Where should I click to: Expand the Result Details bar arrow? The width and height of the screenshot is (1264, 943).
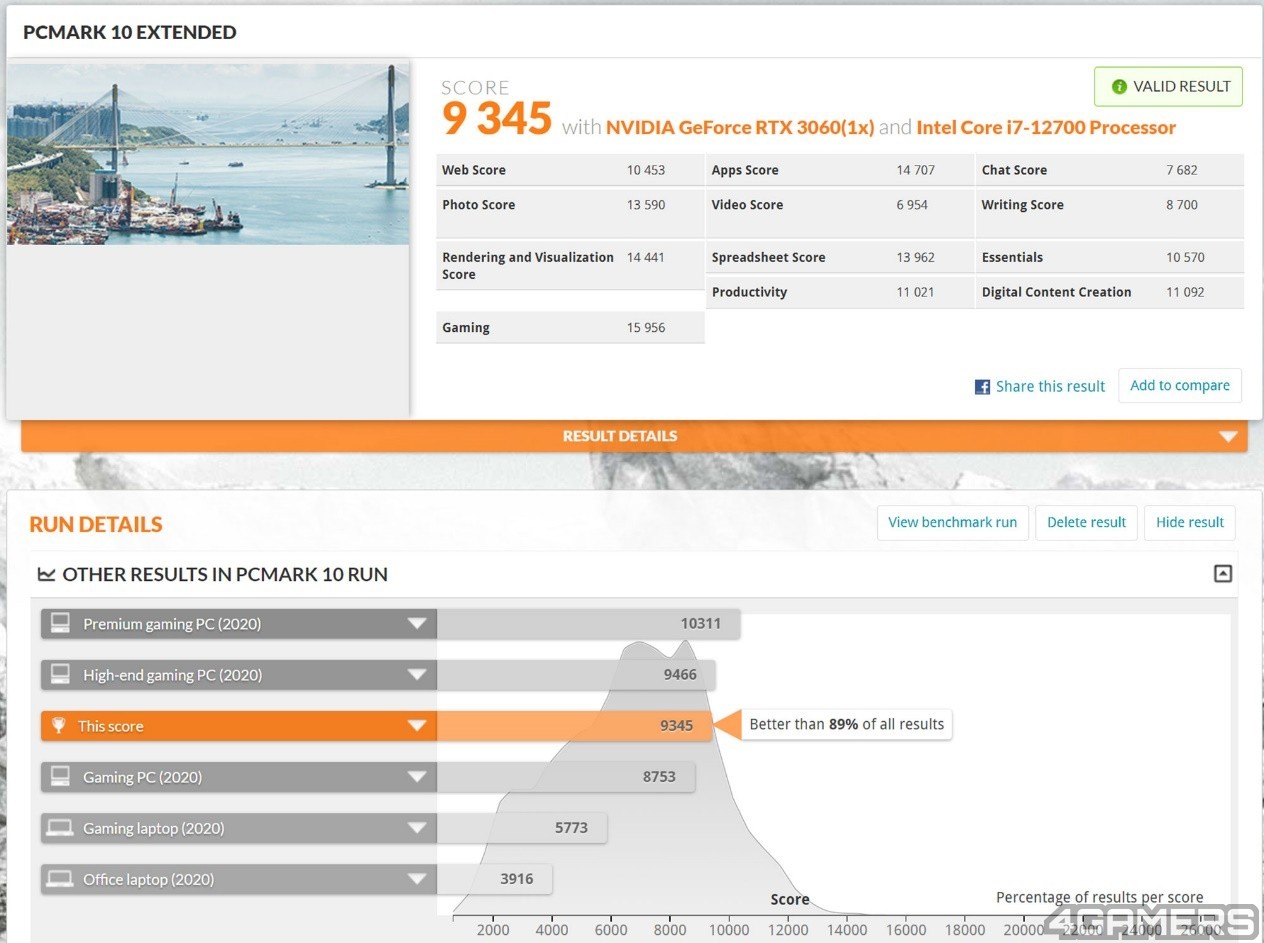click(x=1228, y=437)
